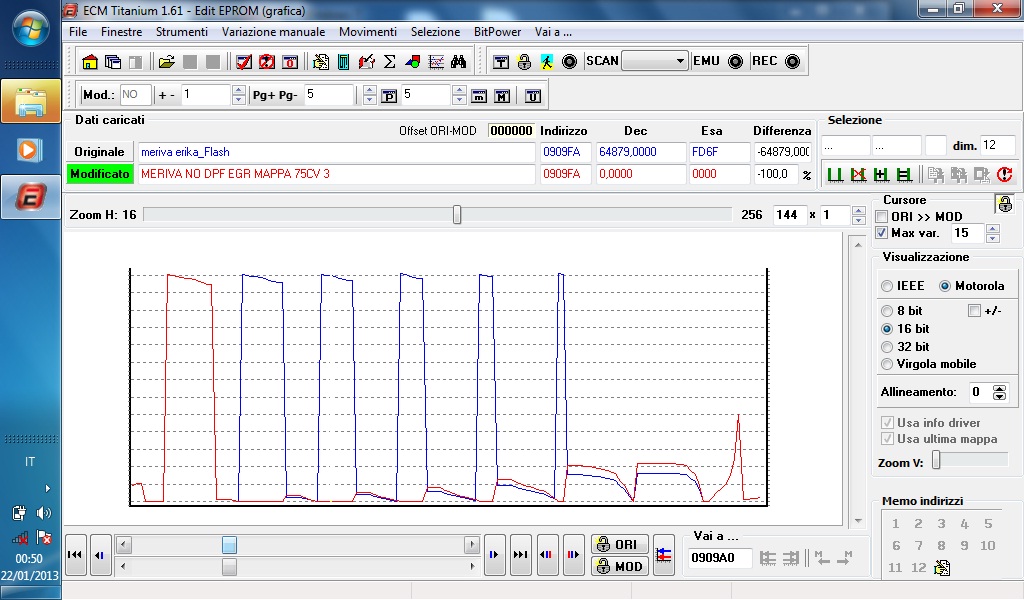Click the MOD lock button

click(620, 566)
